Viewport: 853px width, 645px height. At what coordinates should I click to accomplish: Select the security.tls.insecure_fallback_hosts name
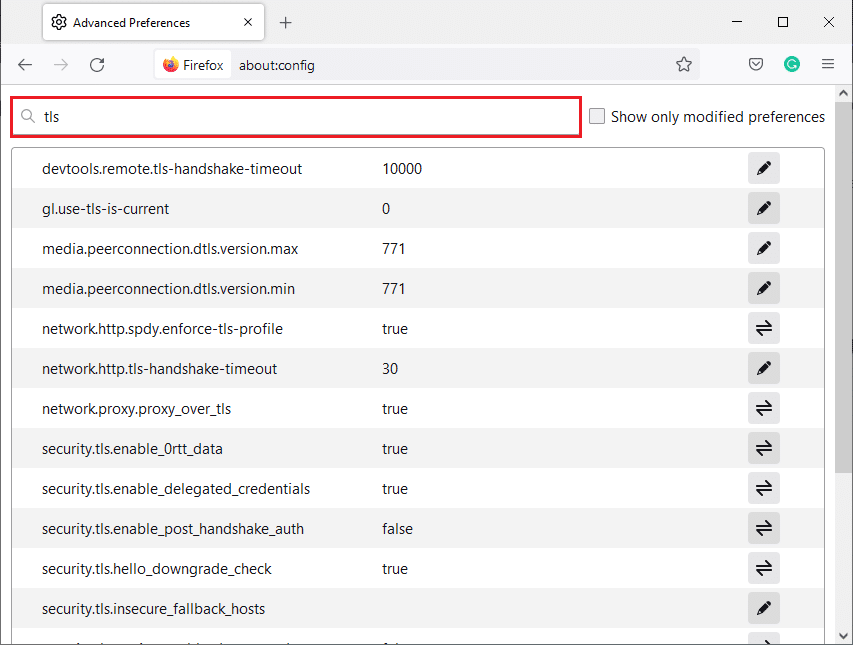[x=153, y=609]
